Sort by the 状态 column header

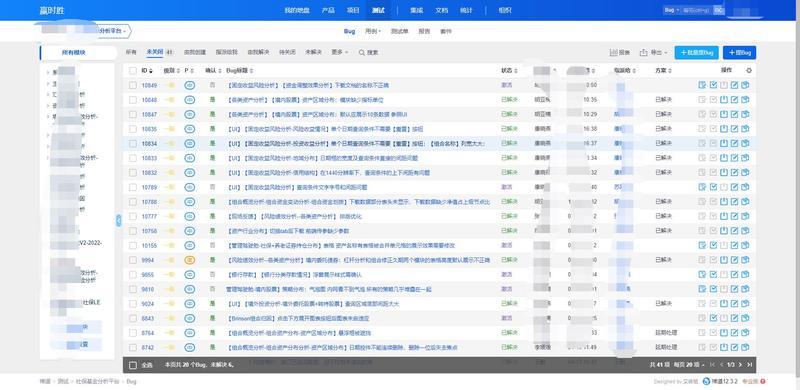tap(509, 70)
